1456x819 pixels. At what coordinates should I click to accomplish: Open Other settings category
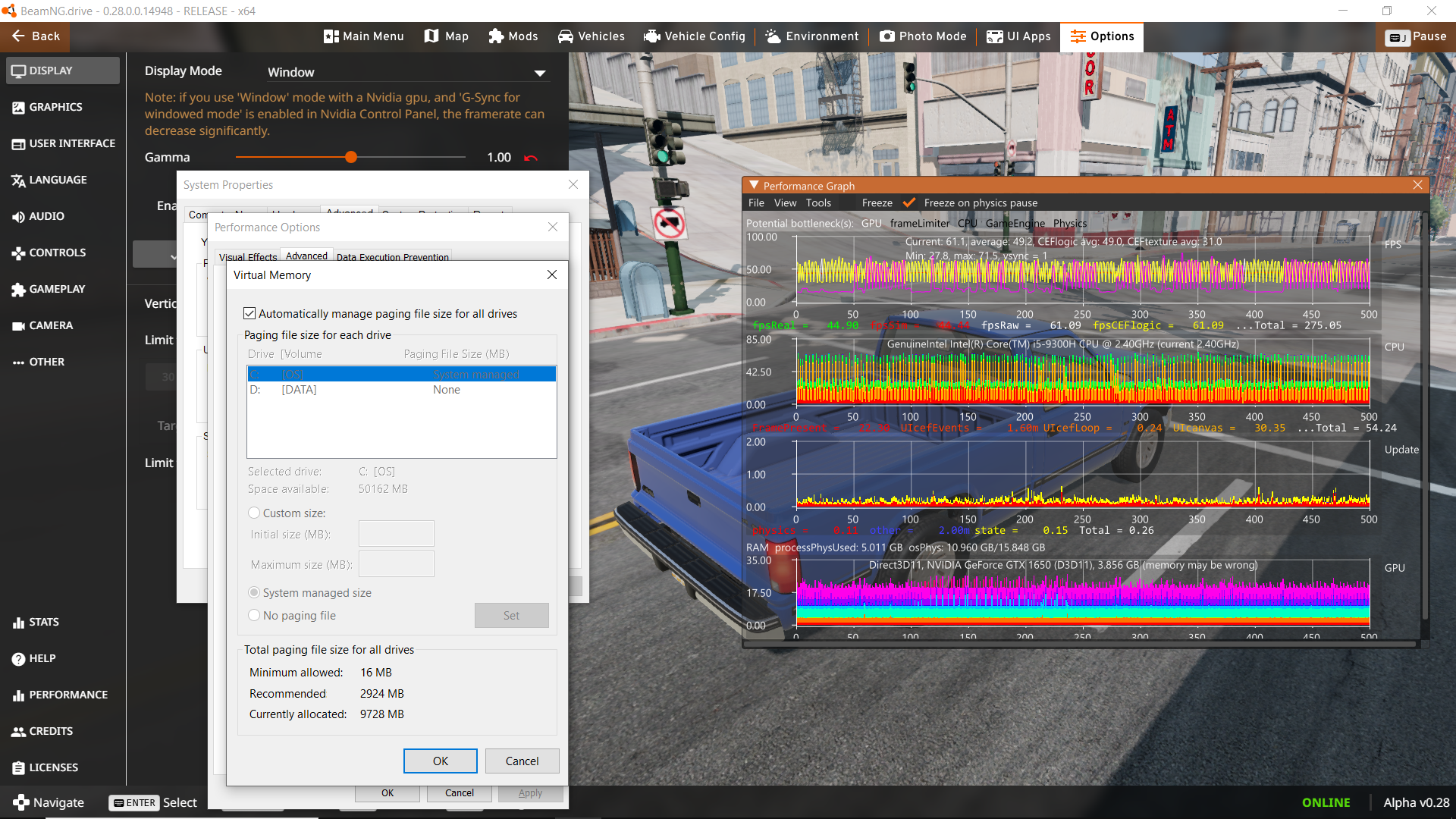63,362
